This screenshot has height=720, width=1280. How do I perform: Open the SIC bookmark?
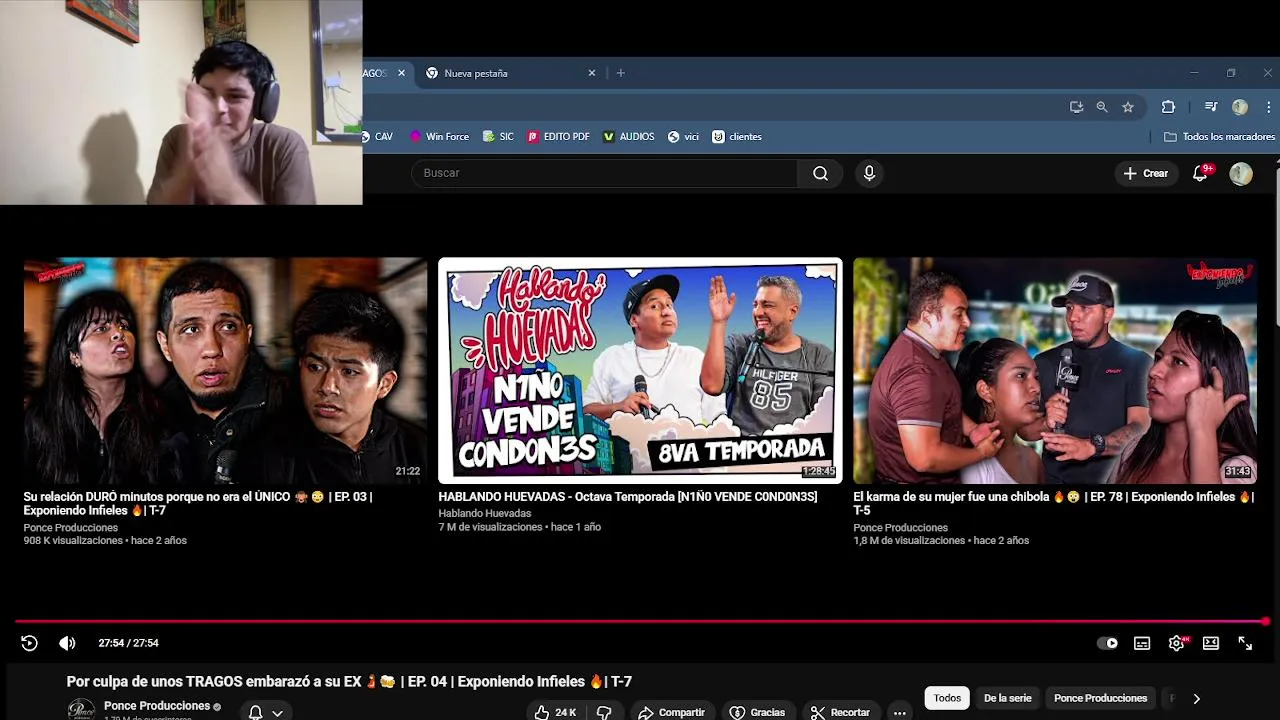[x=498, y=137]
